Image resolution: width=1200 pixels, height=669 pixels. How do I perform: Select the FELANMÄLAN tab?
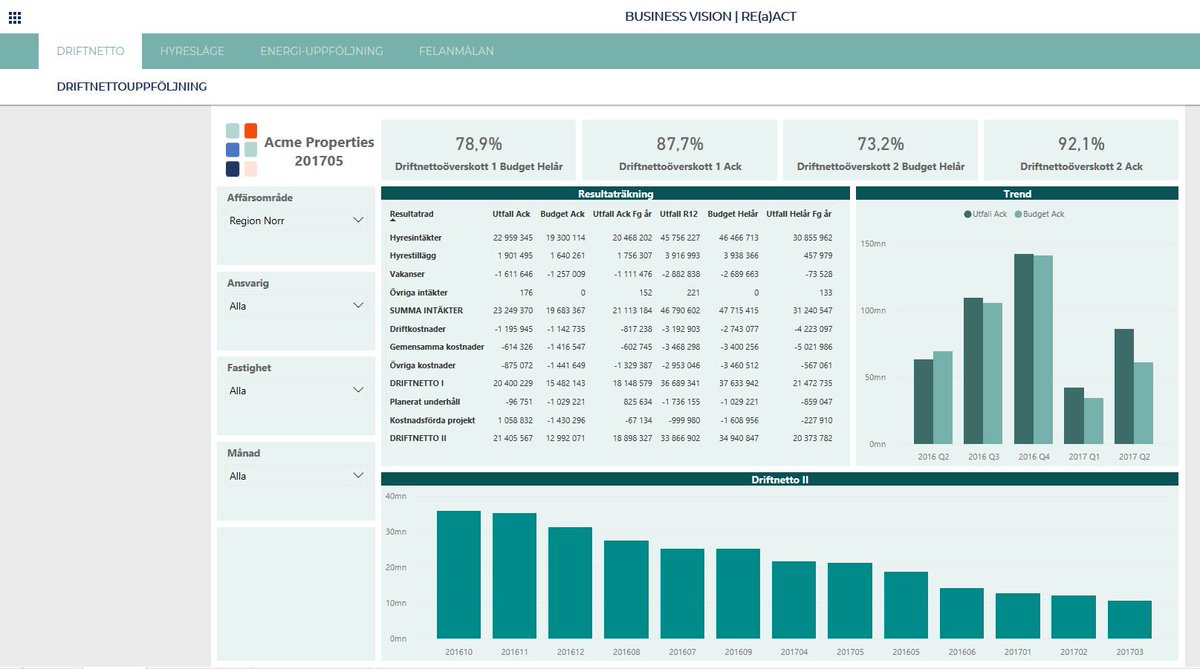coord(456,51)
